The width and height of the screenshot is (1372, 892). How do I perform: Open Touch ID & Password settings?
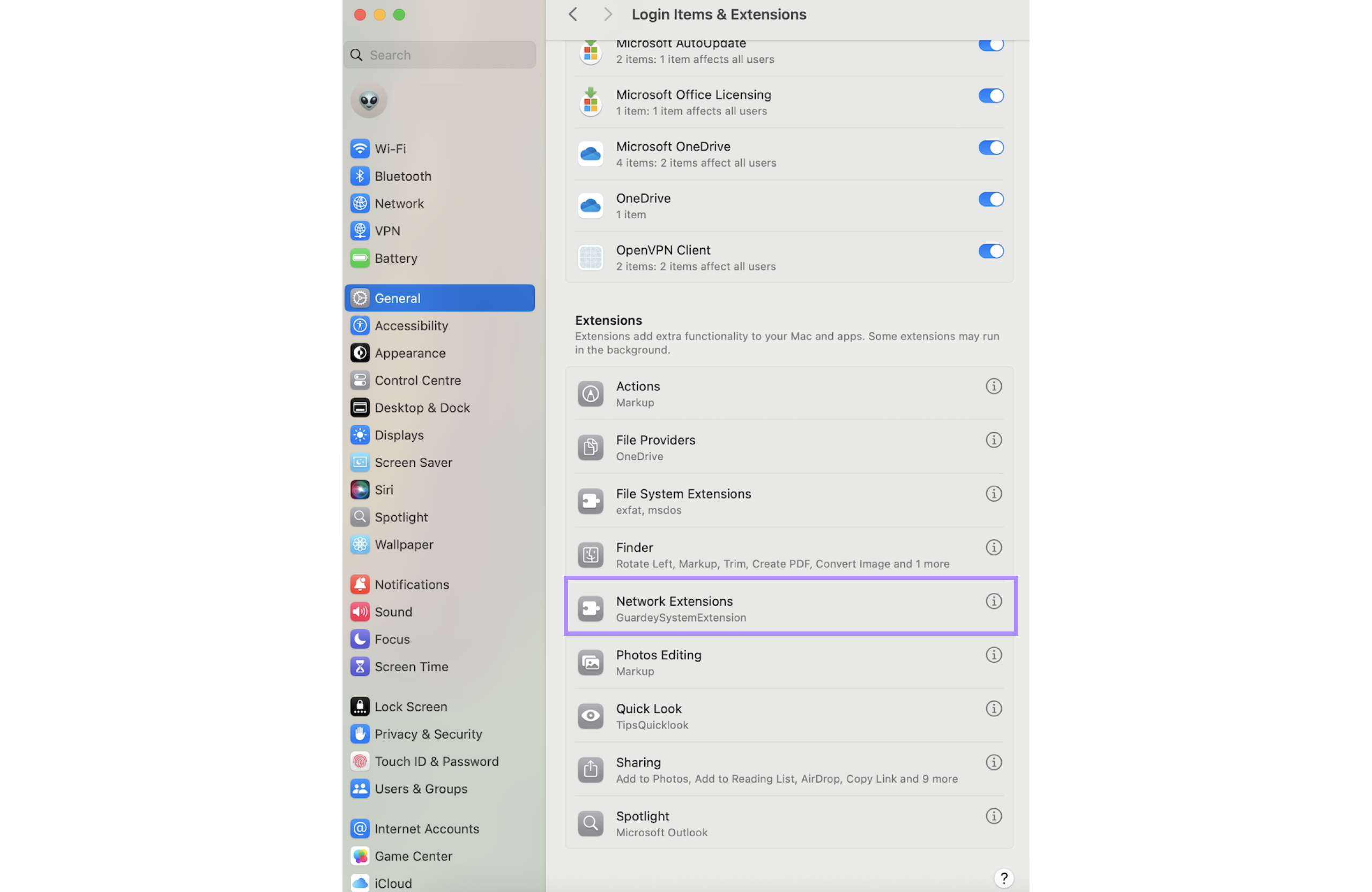click(439, 761)
